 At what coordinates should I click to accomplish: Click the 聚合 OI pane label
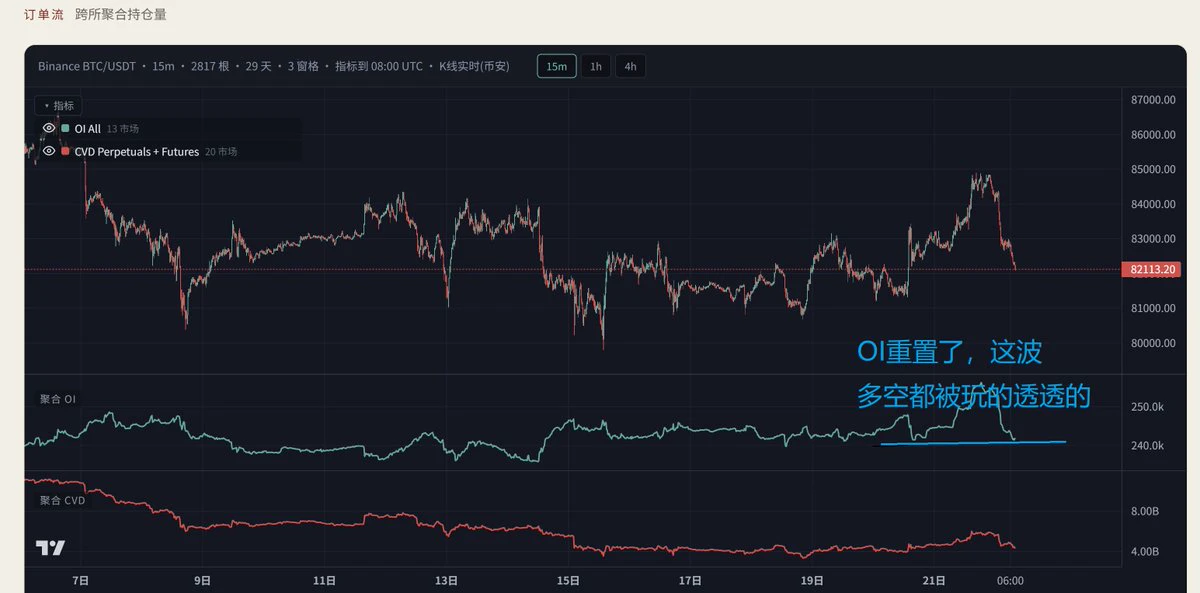(58, 399)
